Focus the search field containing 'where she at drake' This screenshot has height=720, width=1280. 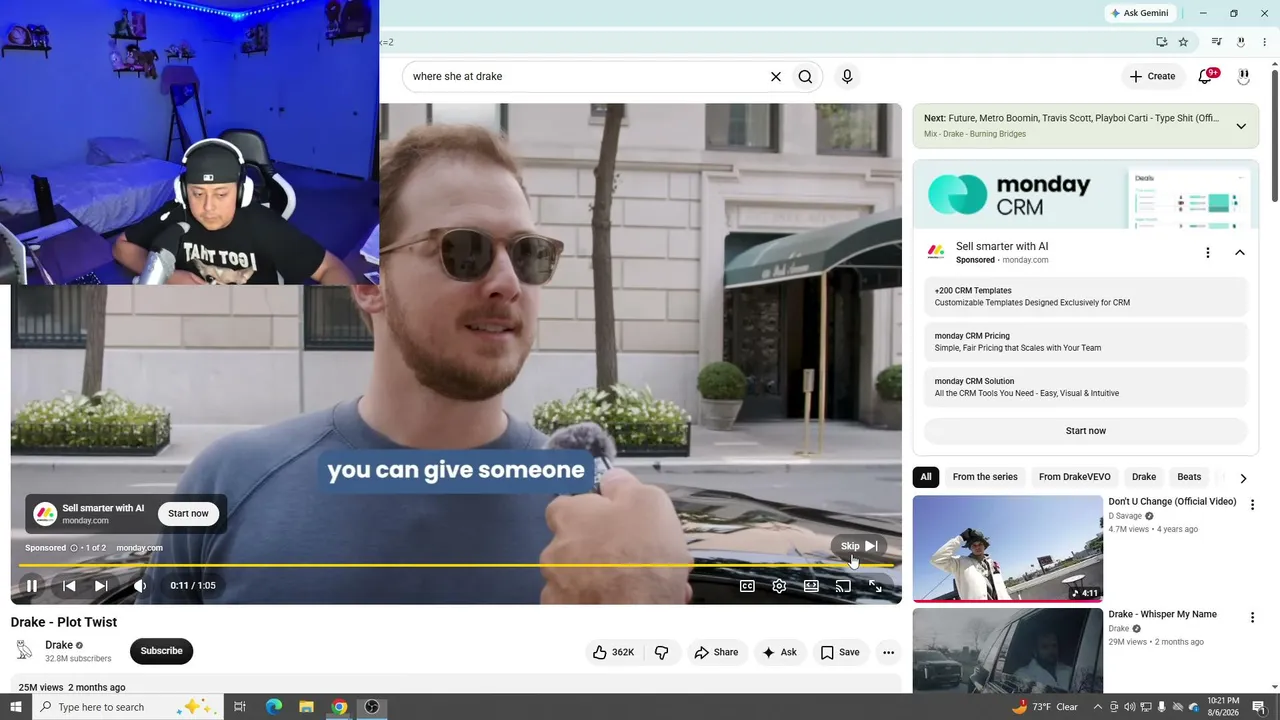point(585,77)
